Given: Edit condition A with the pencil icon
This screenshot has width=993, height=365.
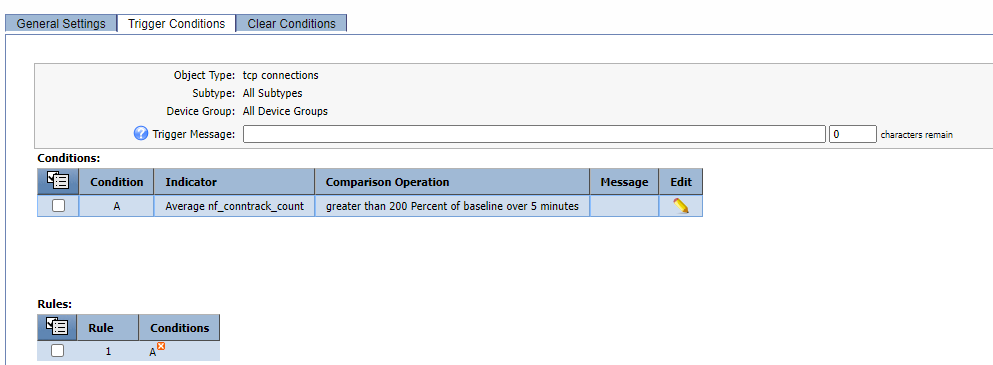Looking at the screenshot, I should [681, 205].
